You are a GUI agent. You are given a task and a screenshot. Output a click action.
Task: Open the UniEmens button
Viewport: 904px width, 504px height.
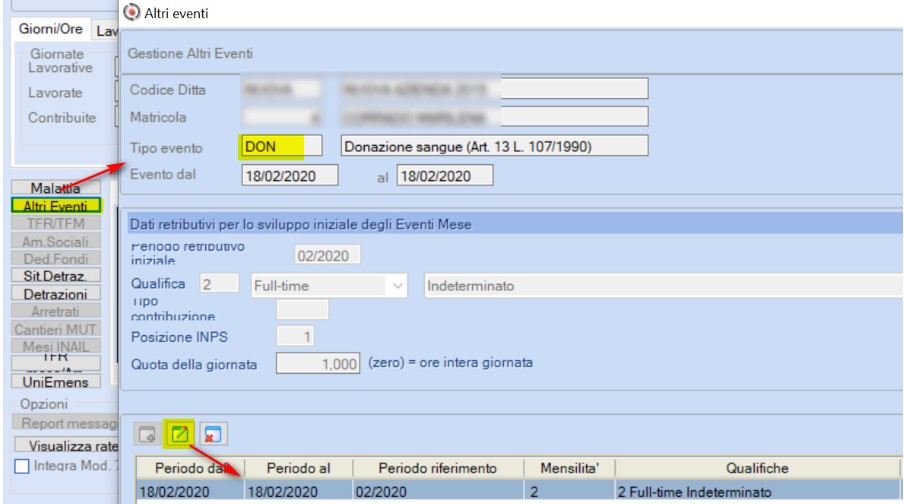coord(56,382)
